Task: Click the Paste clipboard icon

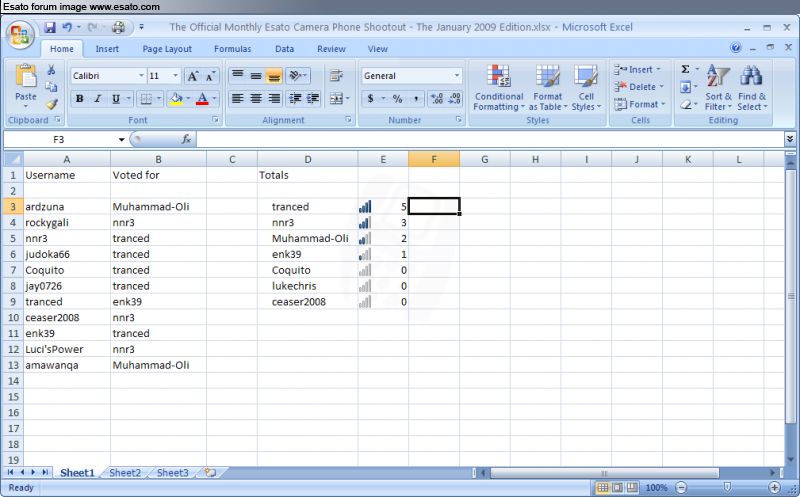Action: 26,77
